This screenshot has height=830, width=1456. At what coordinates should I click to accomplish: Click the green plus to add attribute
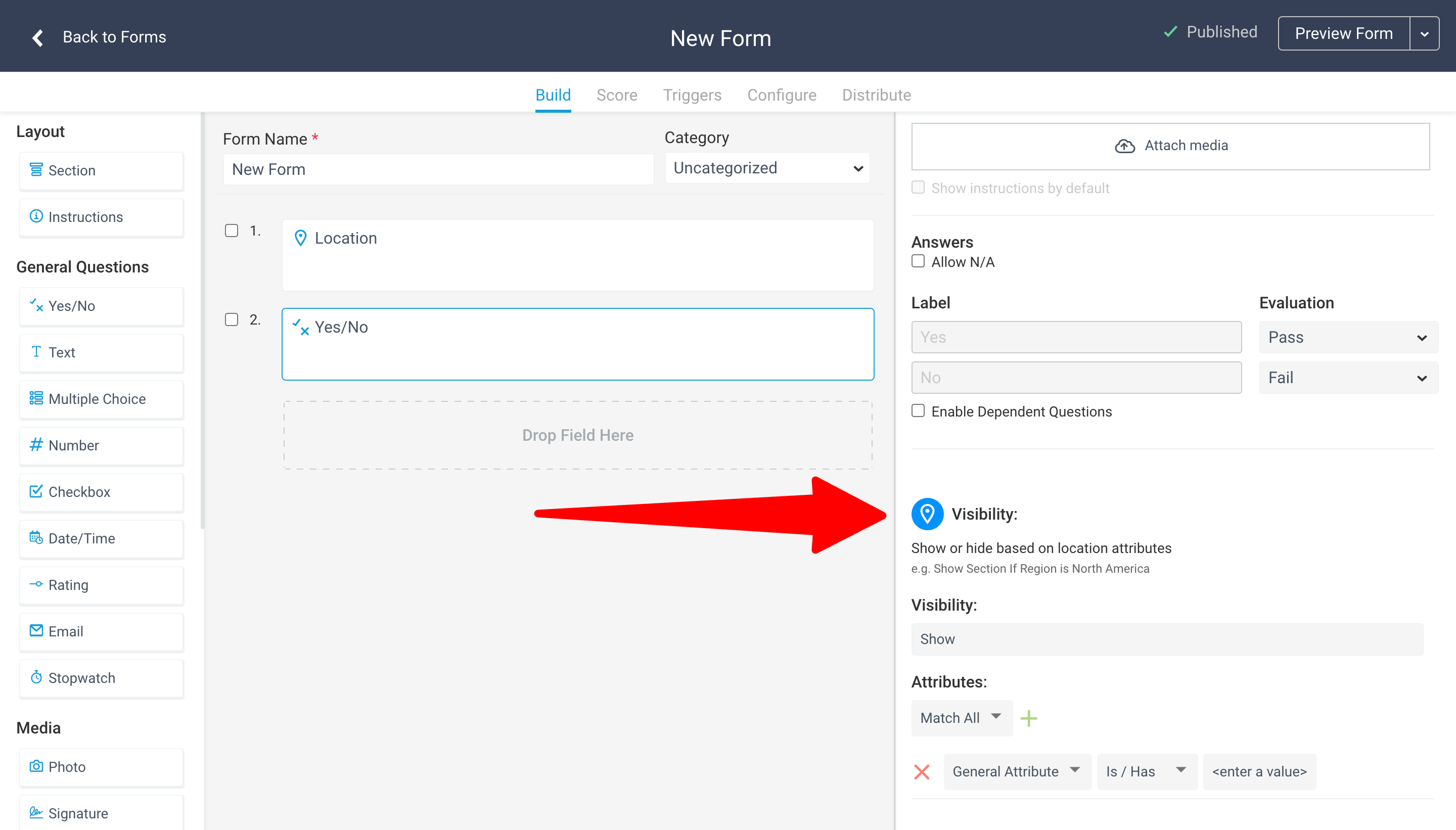(x=1029, y=718)
